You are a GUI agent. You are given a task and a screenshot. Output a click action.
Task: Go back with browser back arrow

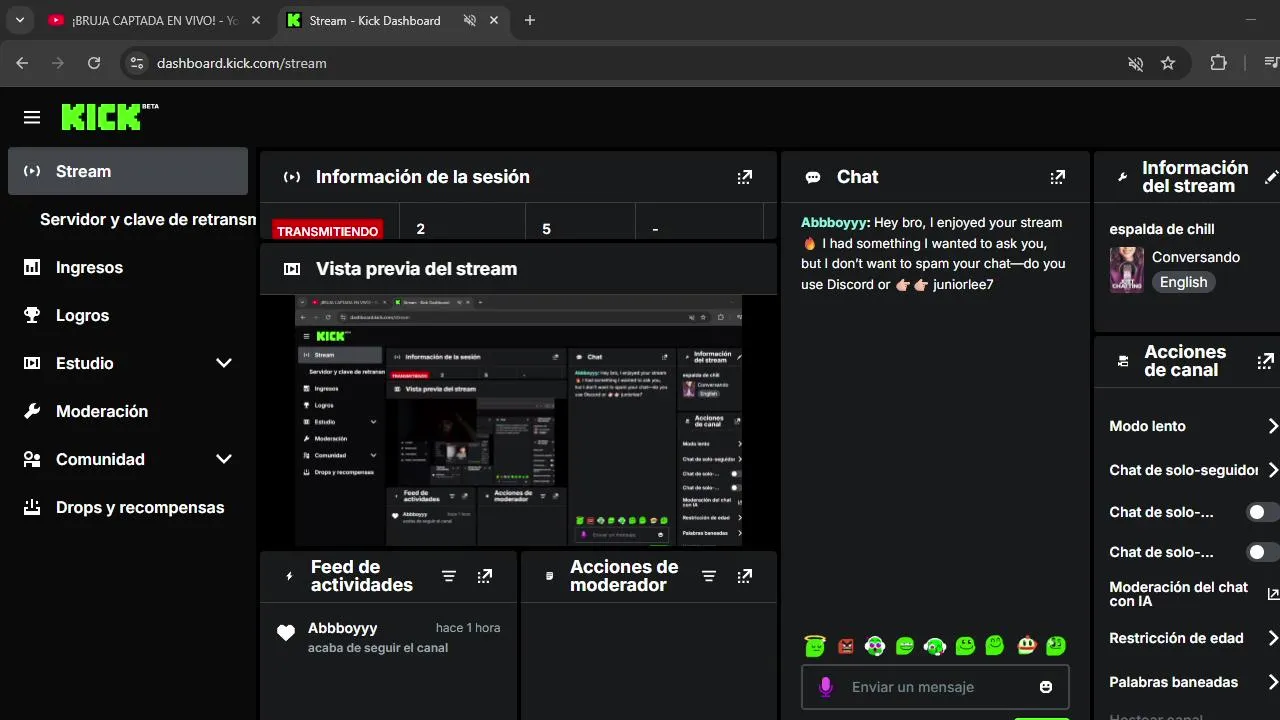coord(22,63)
